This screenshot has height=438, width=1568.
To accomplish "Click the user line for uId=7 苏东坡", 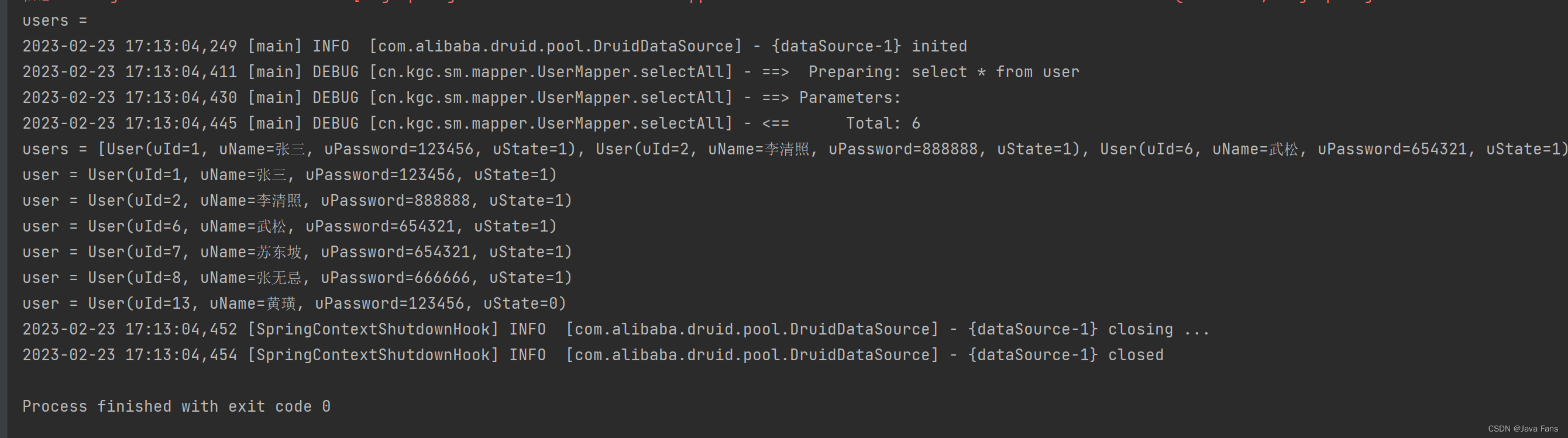I will pyautogui.click(x=297, y=252).
